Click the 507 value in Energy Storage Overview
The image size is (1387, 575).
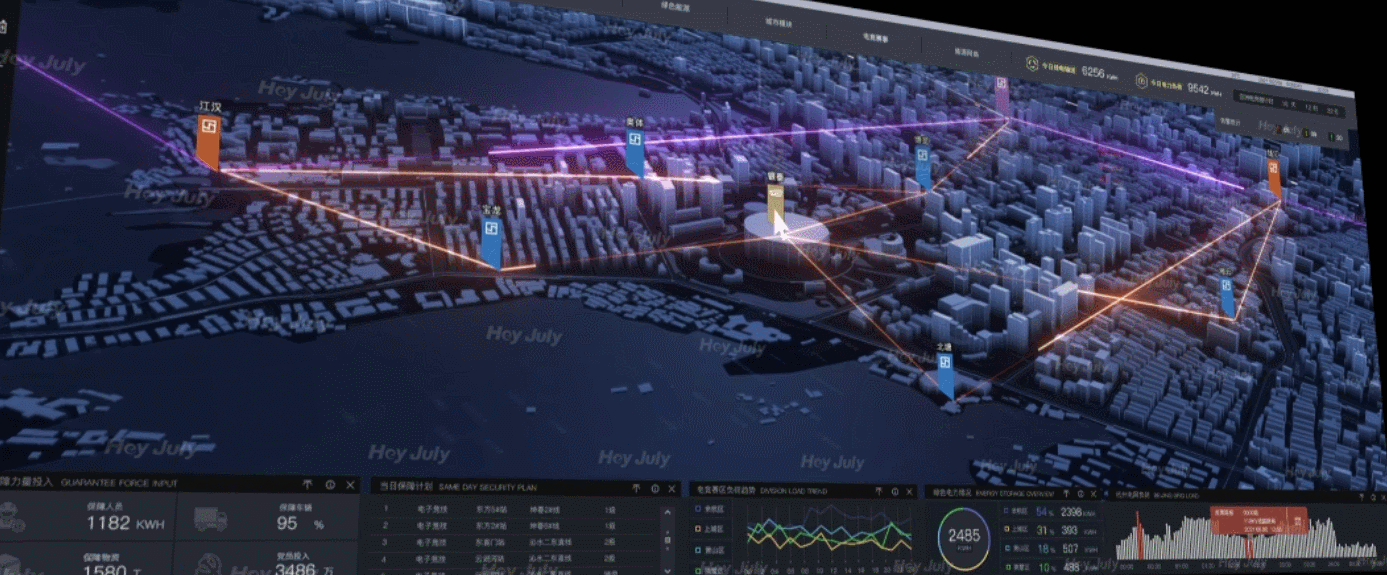1070,549
